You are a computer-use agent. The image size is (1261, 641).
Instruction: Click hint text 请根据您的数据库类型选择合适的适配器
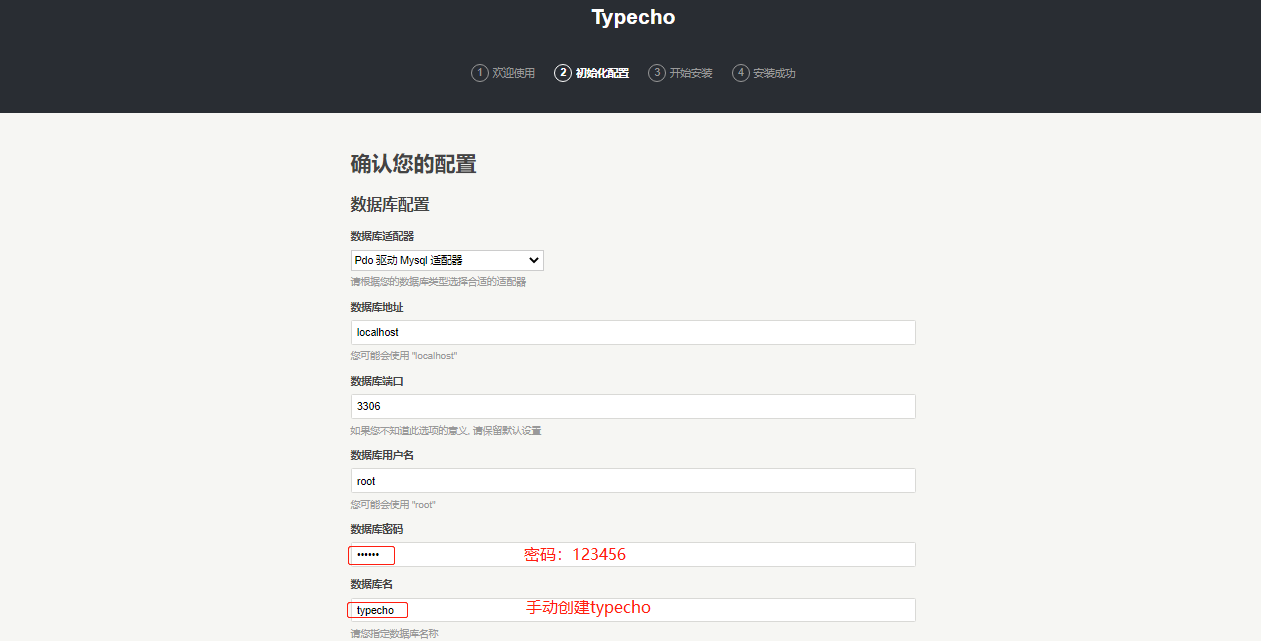pos(438,282)
